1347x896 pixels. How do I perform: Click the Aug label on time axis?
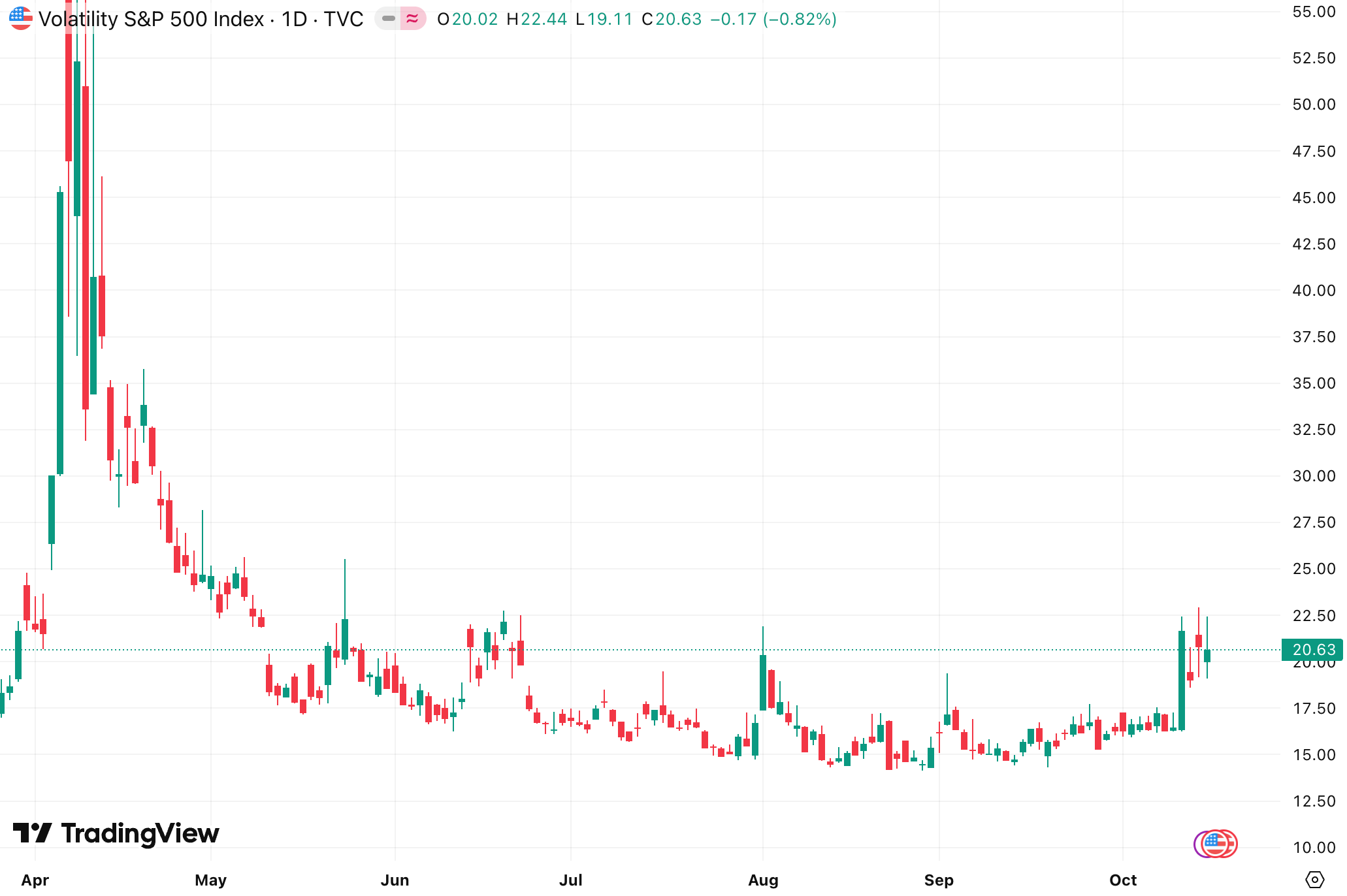(763, 880)
